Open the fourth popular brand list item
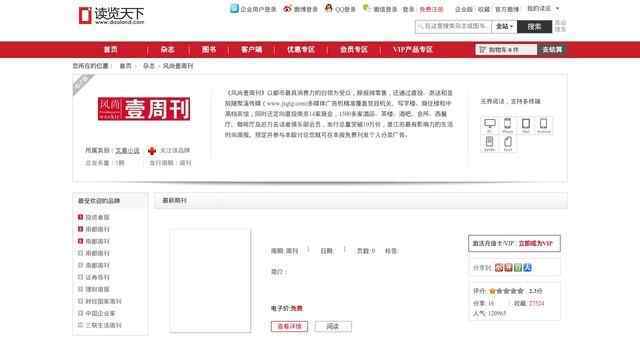 [x=97, y=253]
